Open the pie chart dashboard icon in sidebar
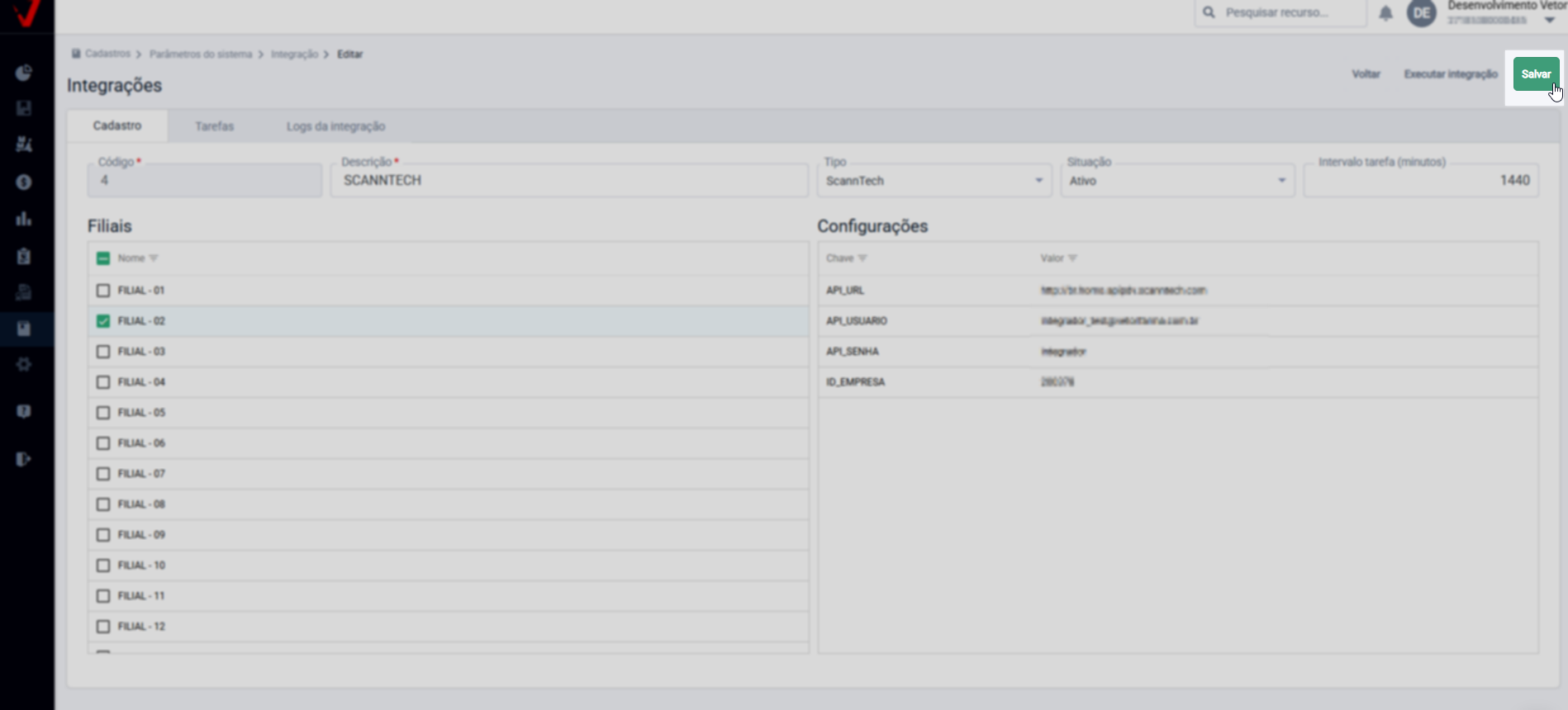This screenshot has height=710, width=1568. click(x=24, y=73)
